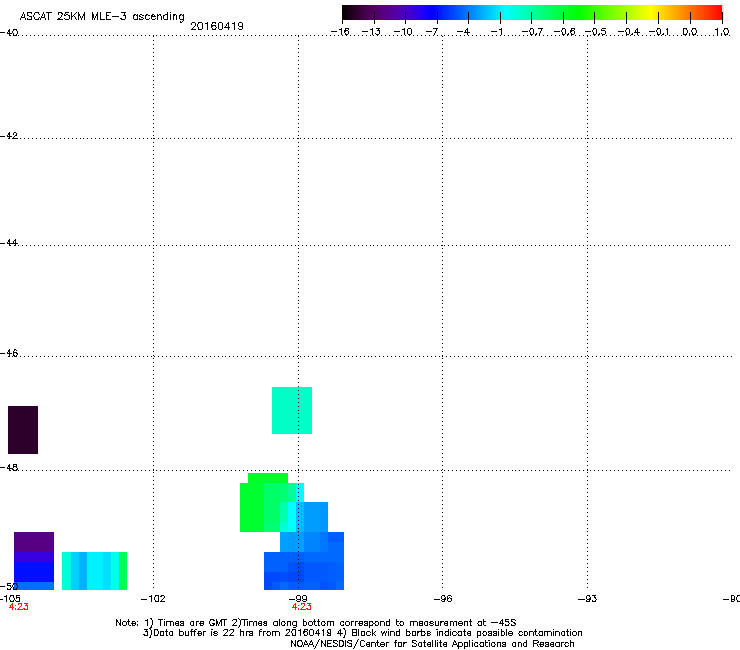Click the large blue data patch near -99, -50

(304, 571)
